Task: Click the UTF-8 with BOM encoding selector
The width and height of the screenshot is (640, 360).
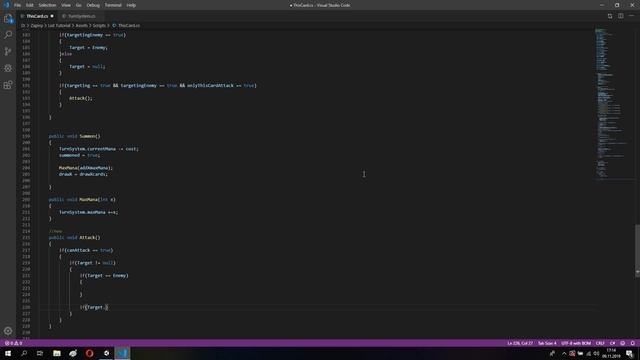Action: pos(576,343)
